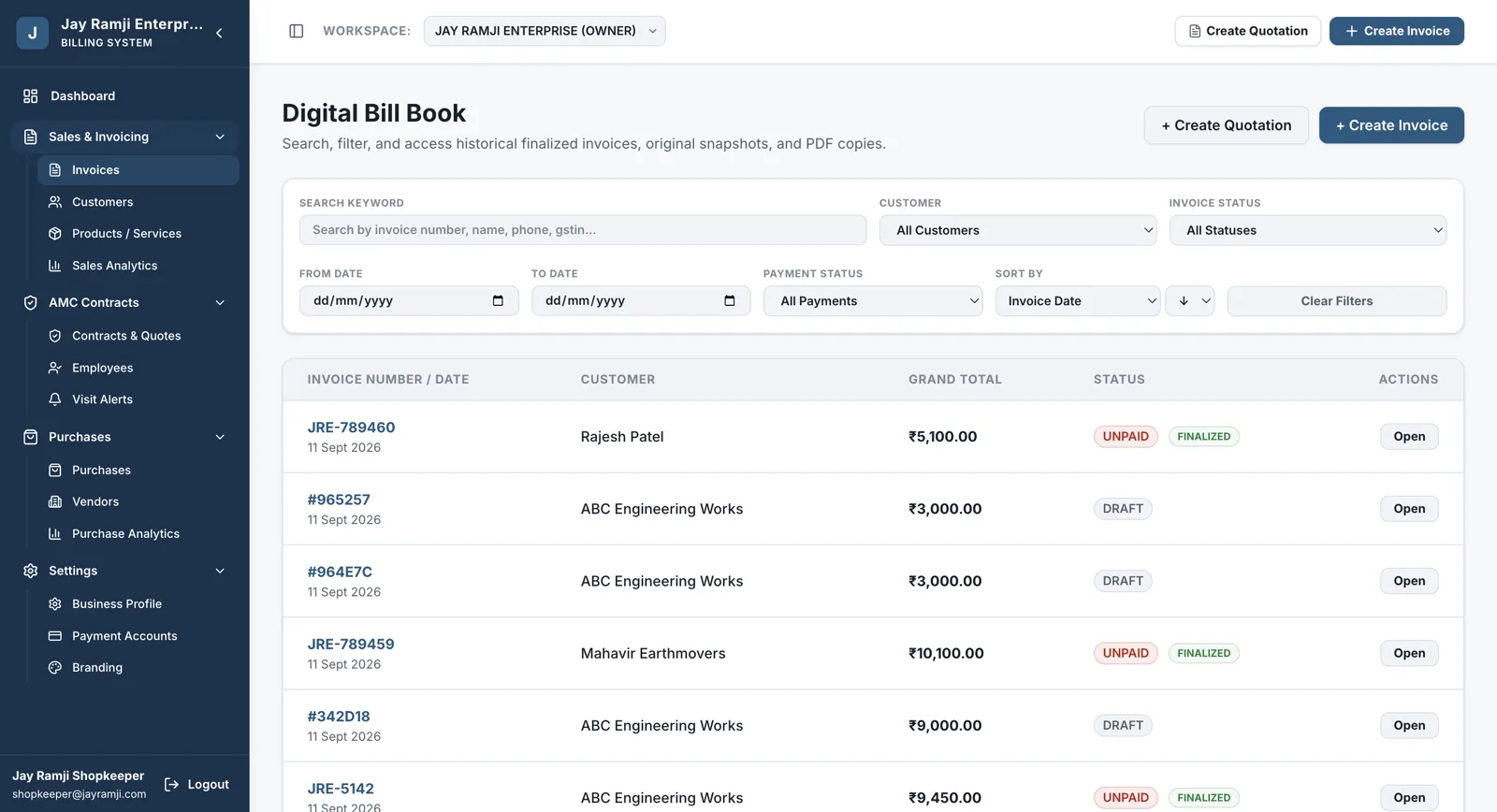Click the Customers people icon
1497x812 pixels.
(x=55, y=202)
